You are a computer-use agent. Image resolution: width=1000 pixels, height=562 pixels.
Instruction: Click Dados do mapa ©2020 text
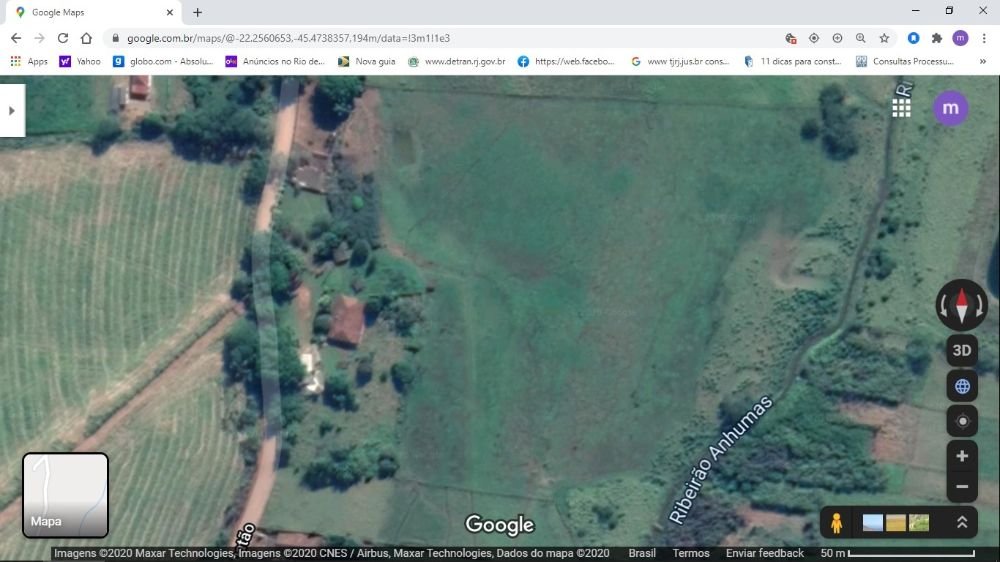pyautogui.click(x=552, y=553)
